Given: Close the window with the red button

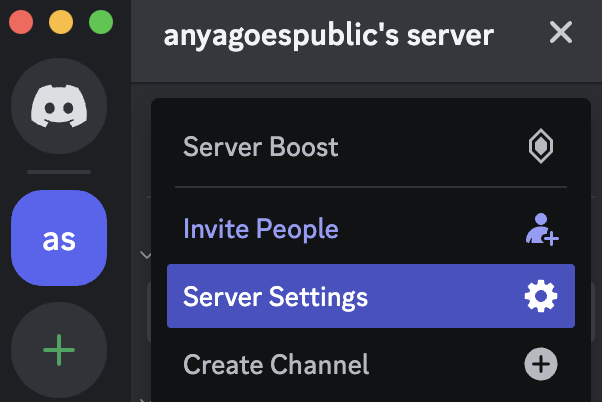Looking at the screenshot, I should click(x=21, y=21).
